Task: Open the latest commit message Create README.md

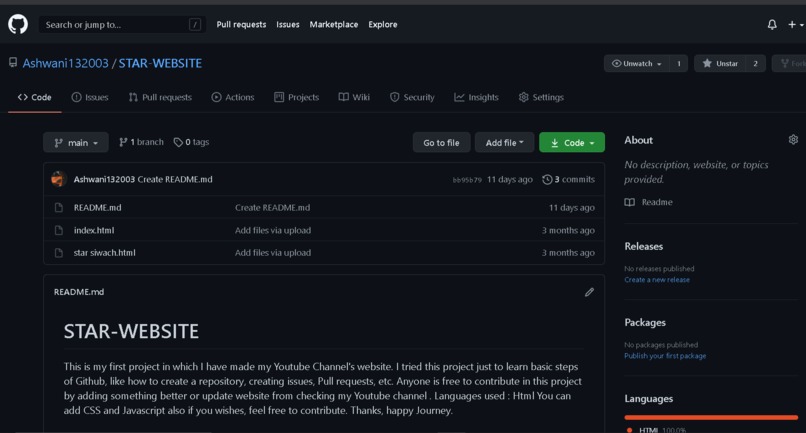Action: click(175, 179)
